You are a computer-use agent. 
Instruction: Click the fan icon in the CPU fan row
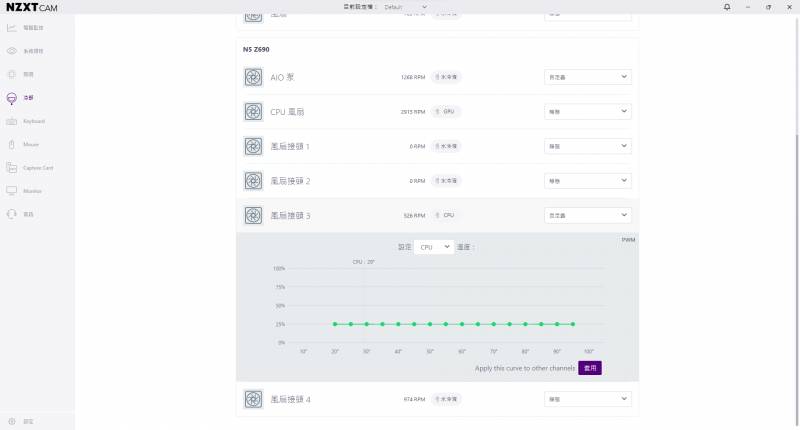pyautogui.click(x=253, y=112)
